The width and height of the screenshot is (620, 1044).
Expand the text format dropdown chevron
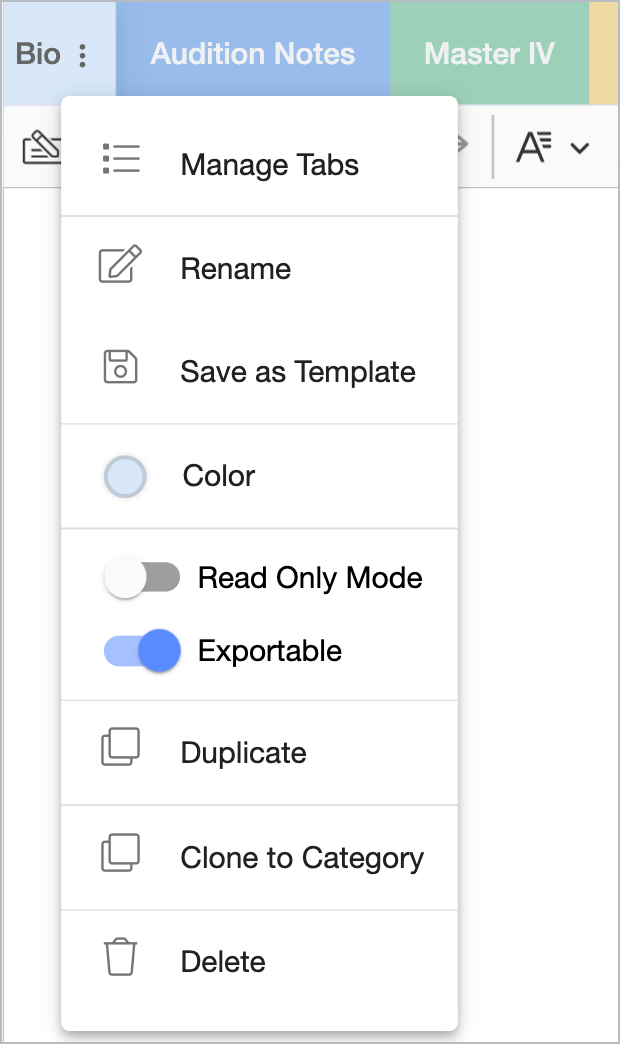point(580,148)
